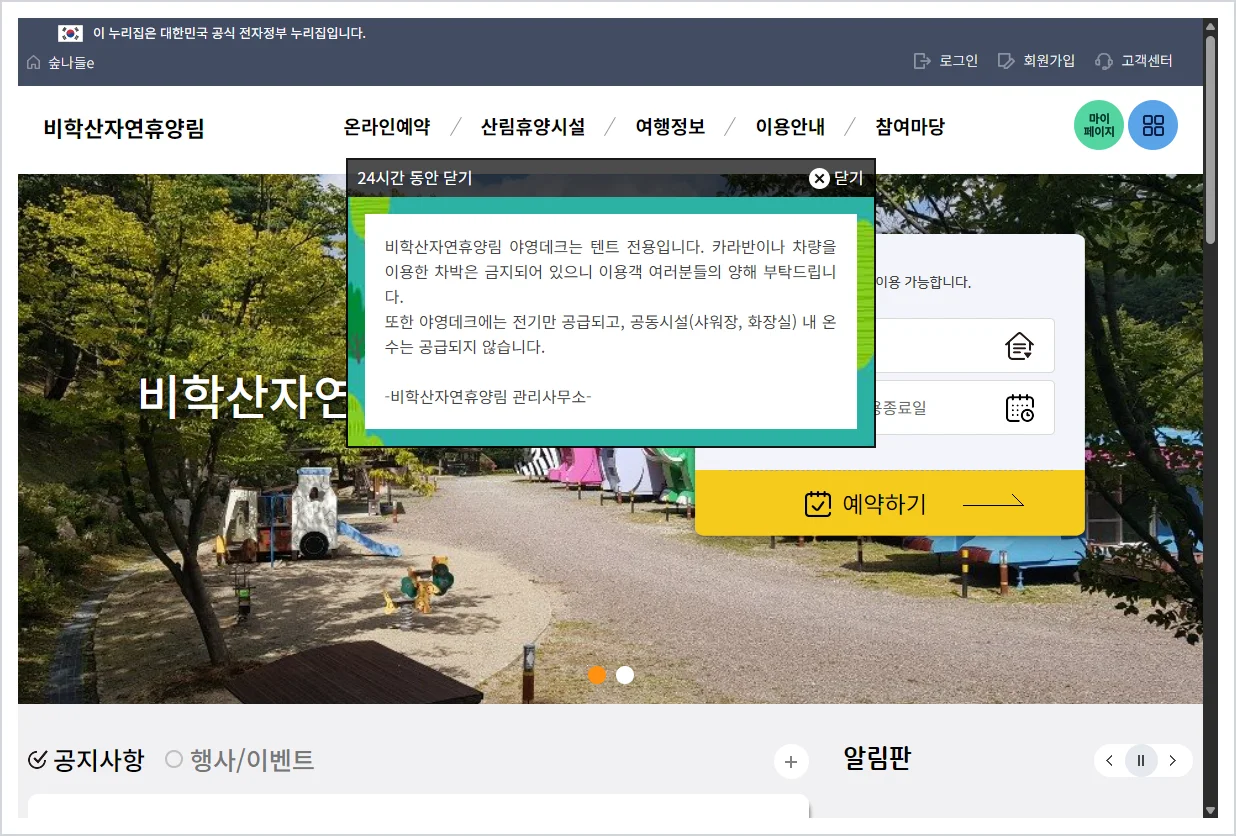Image resolution: width=1236 pixels, height=836 pixels.
Task: Open the 숲나들e home link
Action: (60, 62)
